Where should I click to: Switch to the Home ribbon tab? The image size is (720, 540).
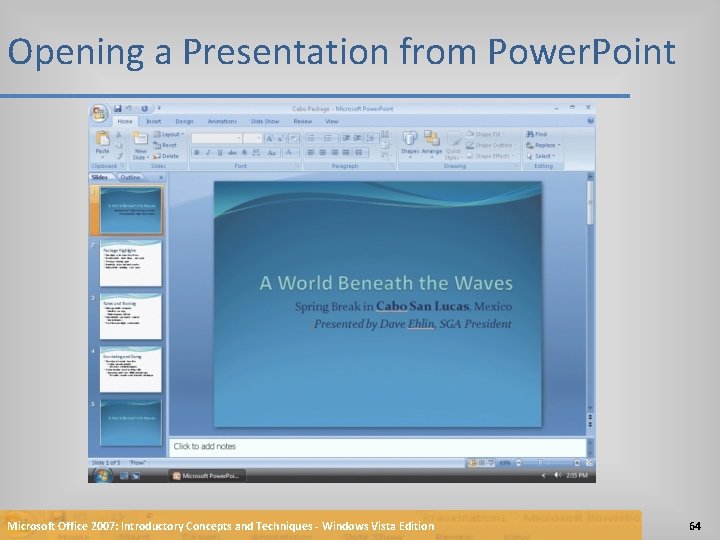tap(124, 121)
